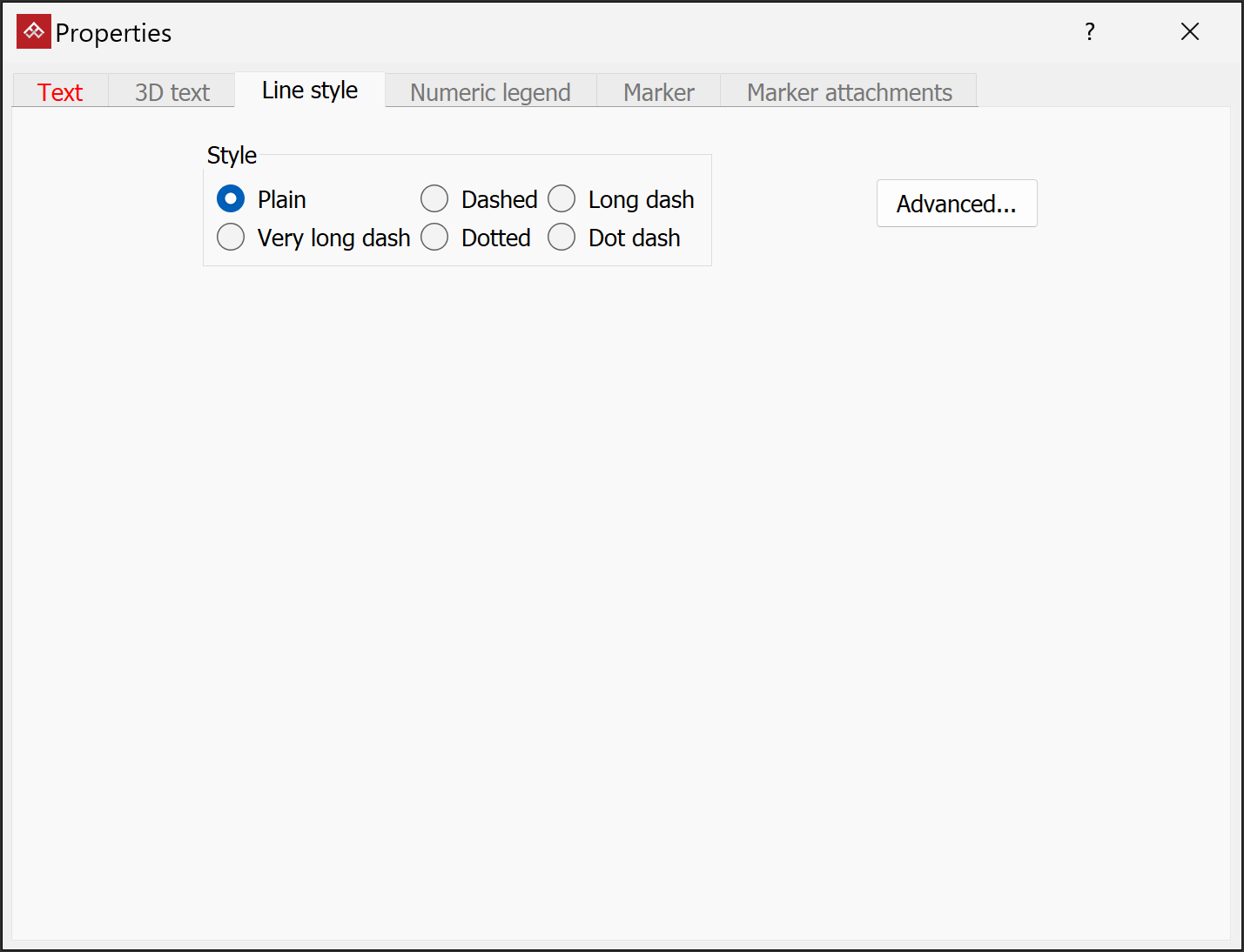The width and height of the screenshot is (1244, 952).
Task: Open the Advanced... line style options
Action: (956, 204)
